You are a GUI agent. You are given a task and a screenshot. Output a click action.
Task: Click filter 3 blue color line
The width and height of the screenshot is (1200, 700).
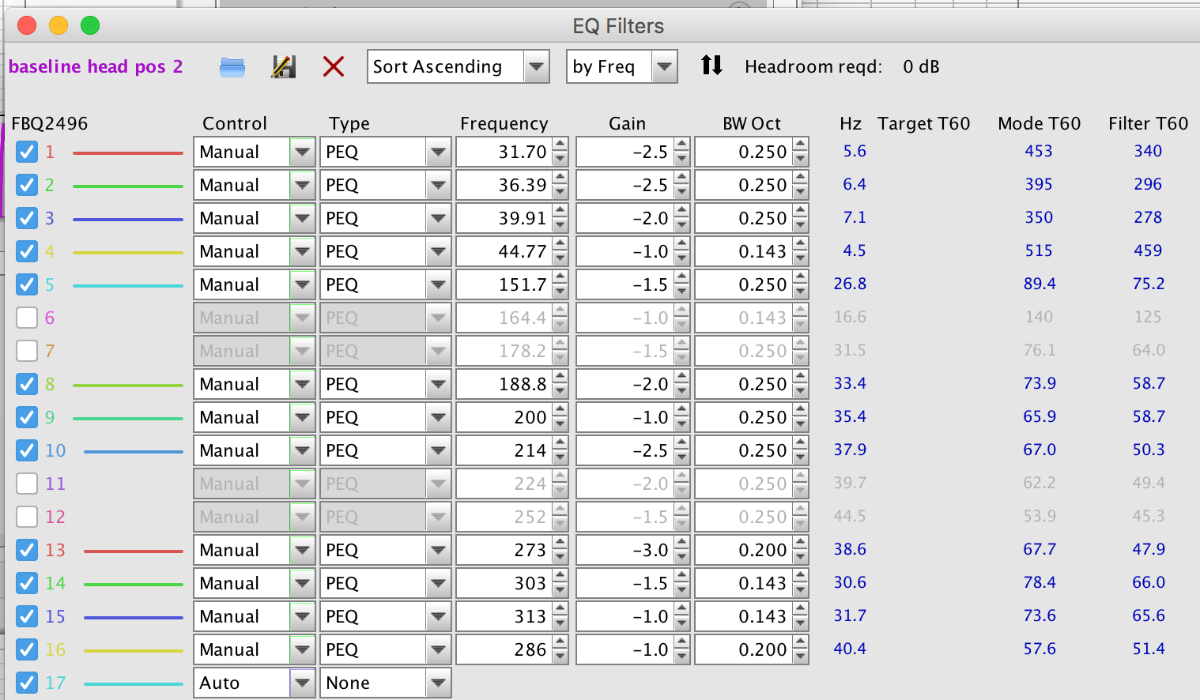pos(128,218)
